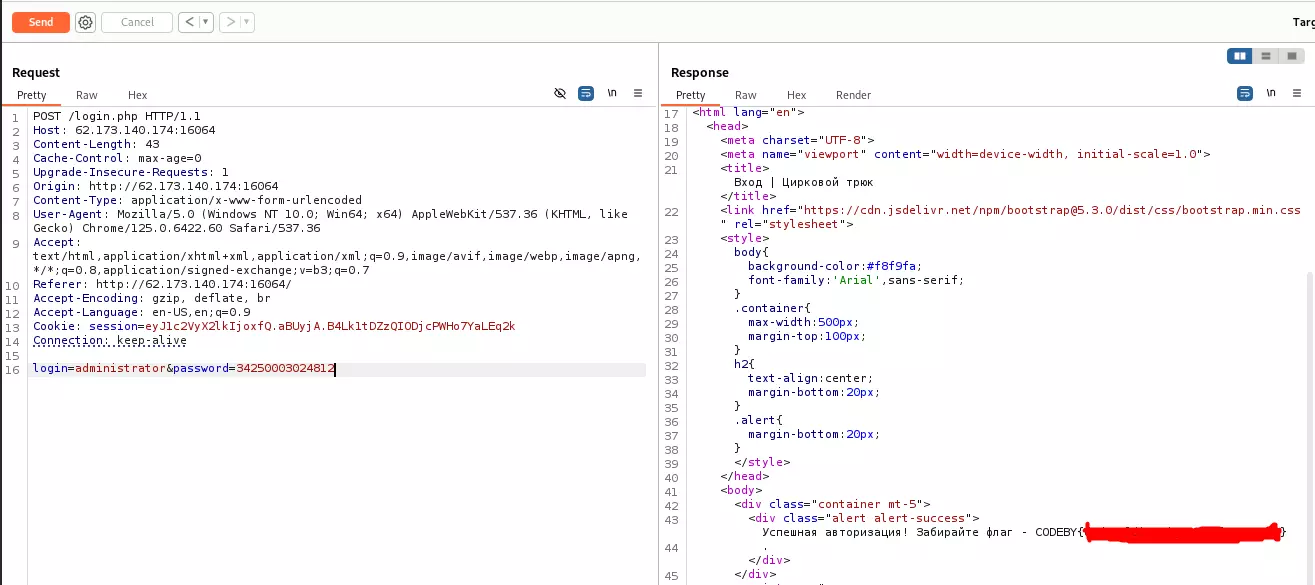Click the div class="alert alert-success" line
This screenshot has width=1315, height=585.
(862, 518)
